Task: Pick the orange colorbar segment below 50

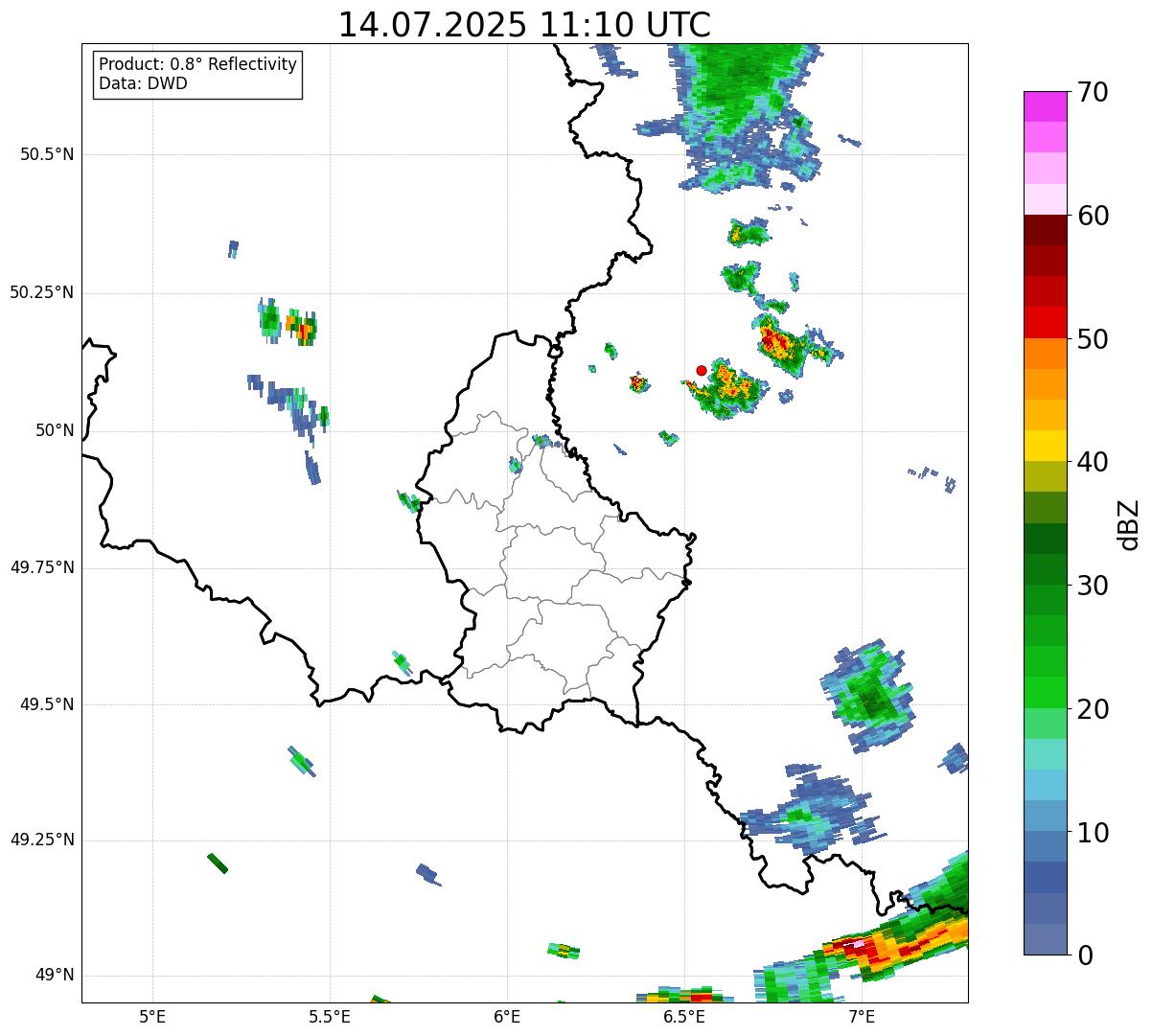Action: [1045, 354]
